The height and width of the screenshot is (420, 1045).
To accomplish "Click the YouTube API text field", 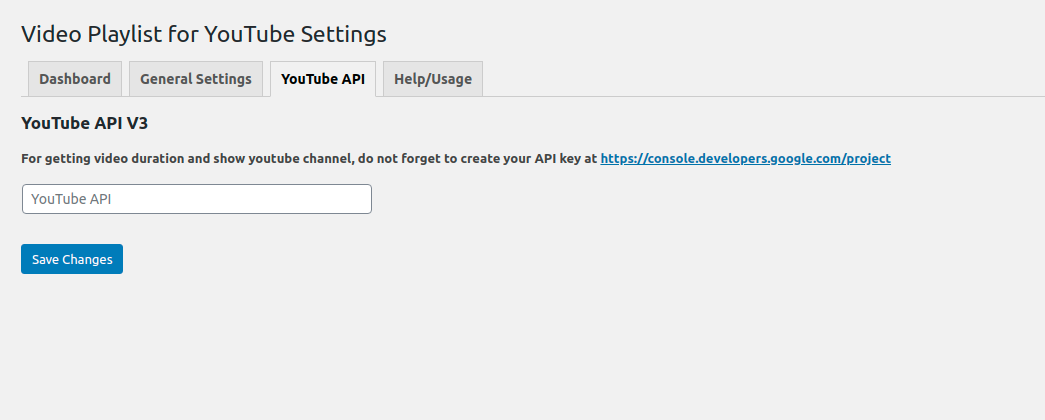I will point(197,199).
